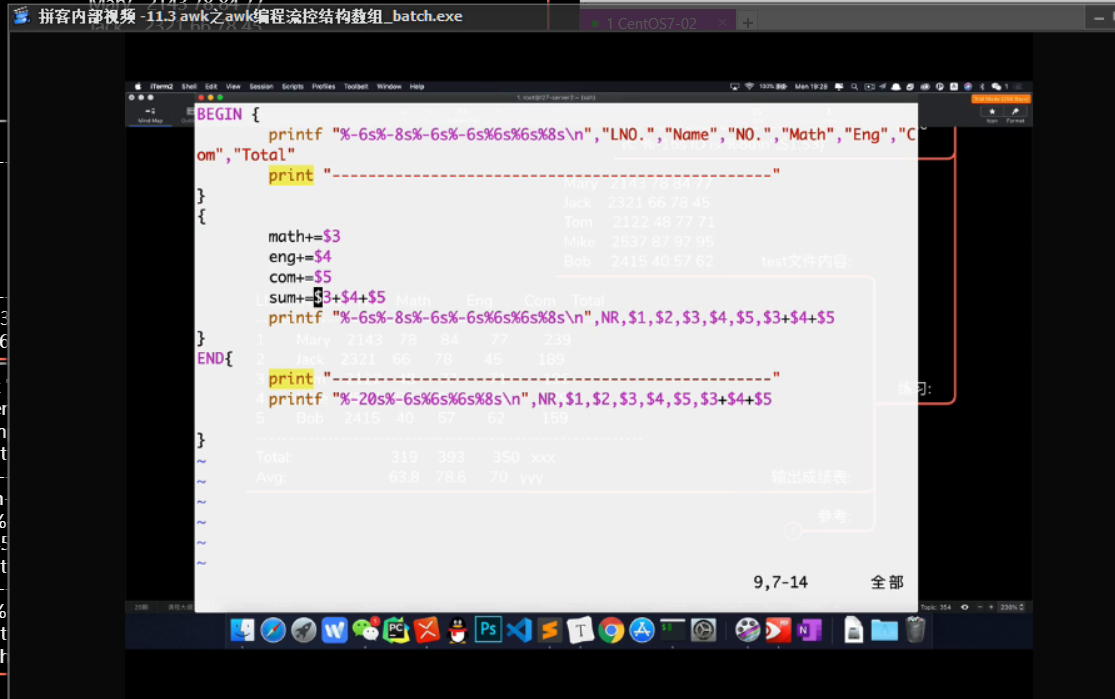Open the Edit menu
The width and height of the screenshot is (1115, 699).
[211, 87]
